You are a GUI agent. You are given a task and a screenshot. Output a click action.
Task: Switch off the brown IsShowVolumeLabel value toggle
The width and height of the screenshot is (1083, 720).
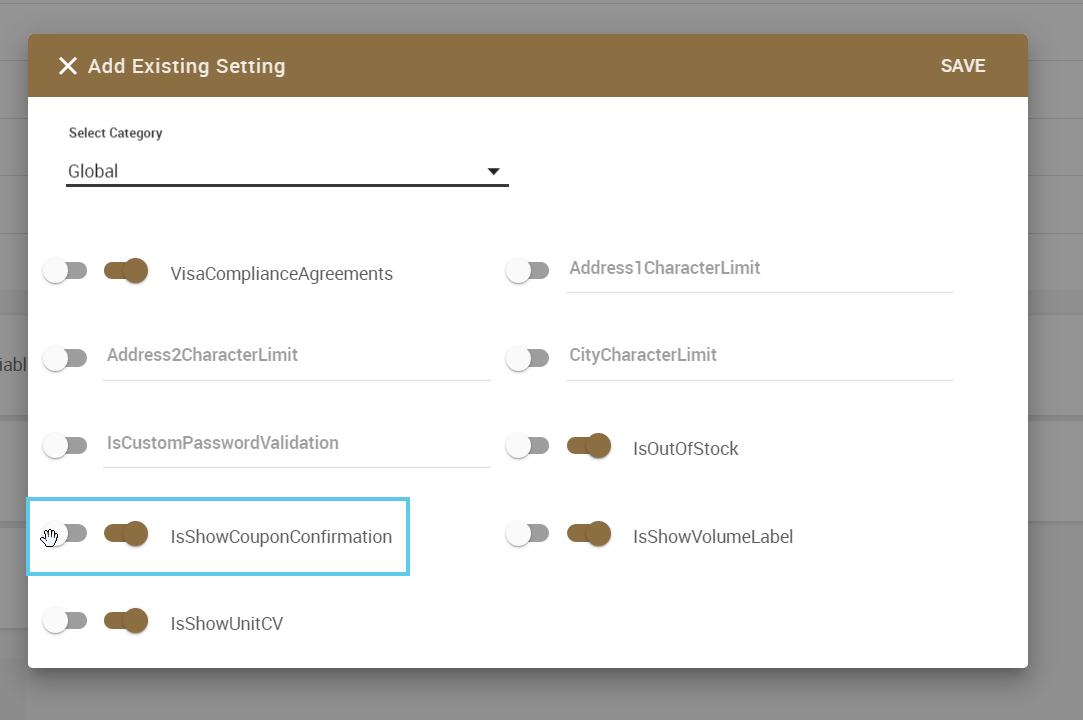(x=589, y=534)
